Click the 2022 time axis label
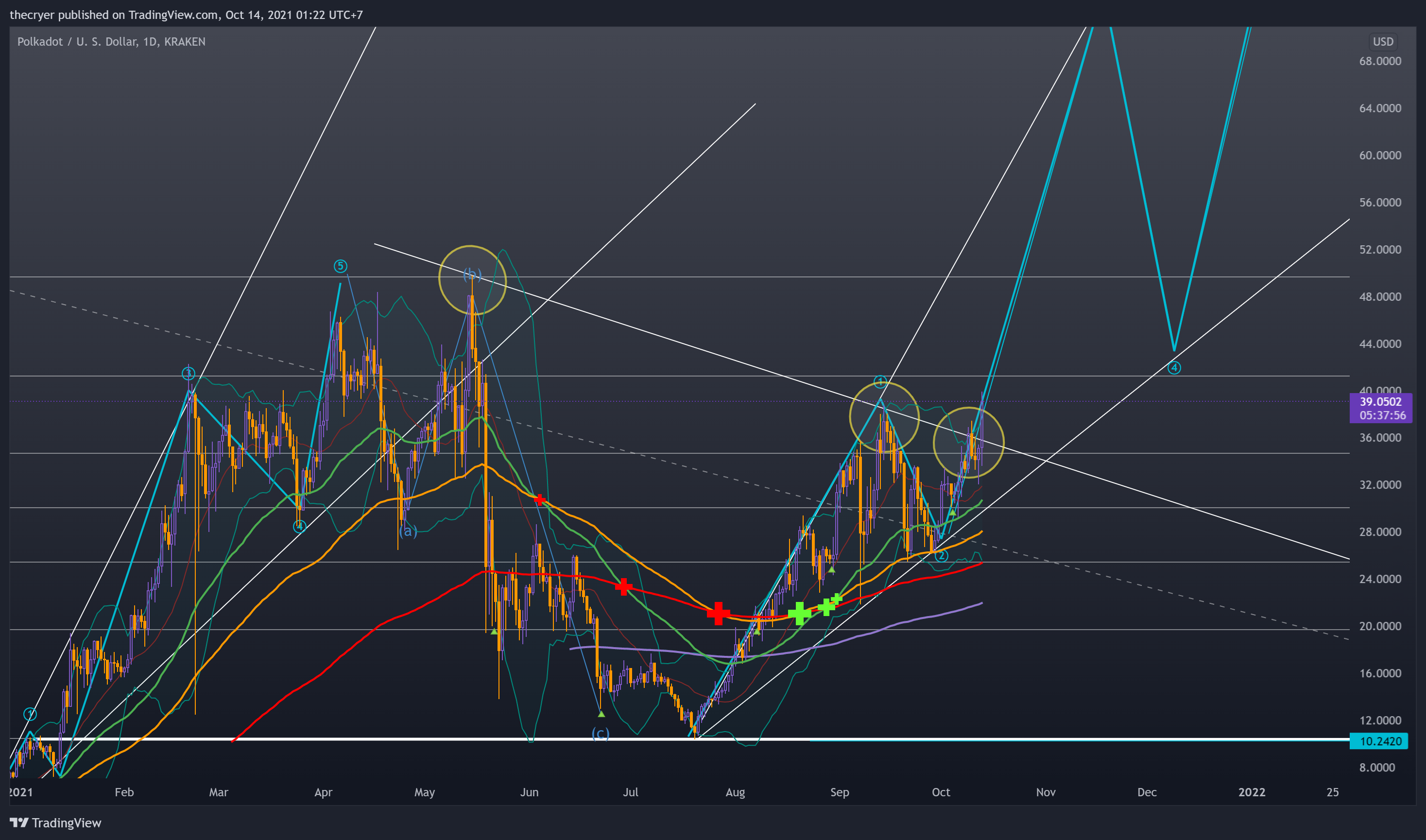1426x840 pixels. pos(1252,792)
